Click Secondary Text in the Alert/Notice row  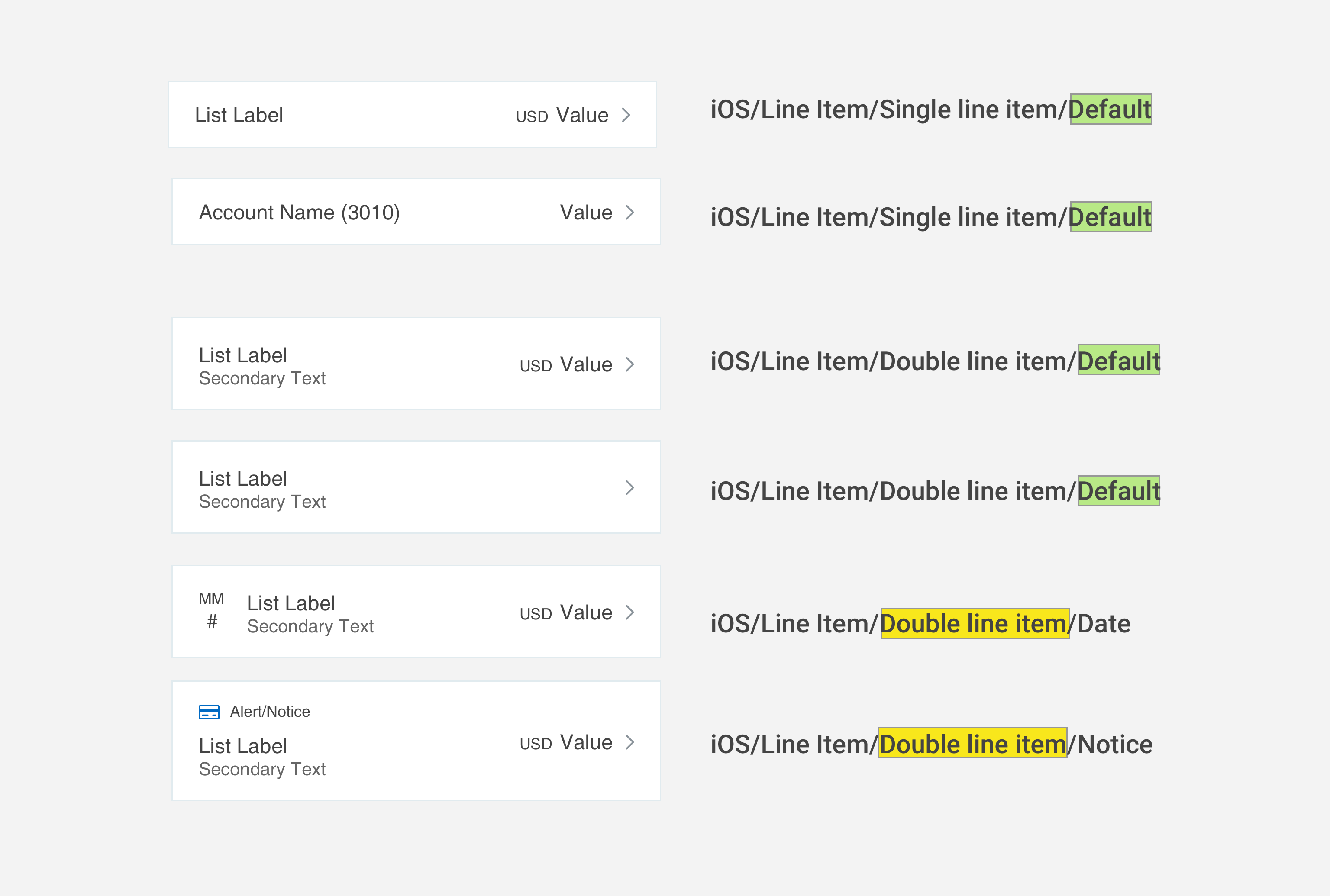pyautogui.click(x=262, y=769)
